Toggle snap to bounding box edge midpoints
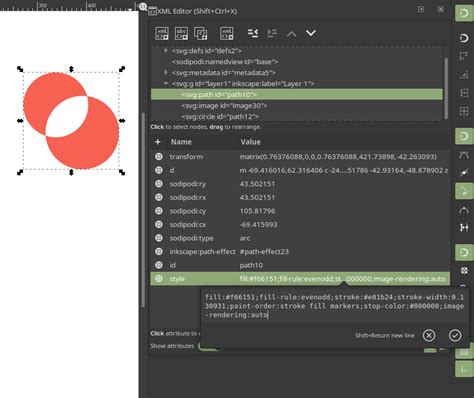This screenshot has width=474, height=398. point(464,93)
